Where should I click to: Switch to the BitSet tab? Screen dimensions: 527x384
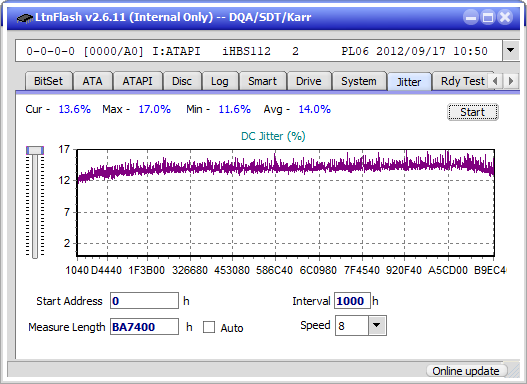(48, 81)
